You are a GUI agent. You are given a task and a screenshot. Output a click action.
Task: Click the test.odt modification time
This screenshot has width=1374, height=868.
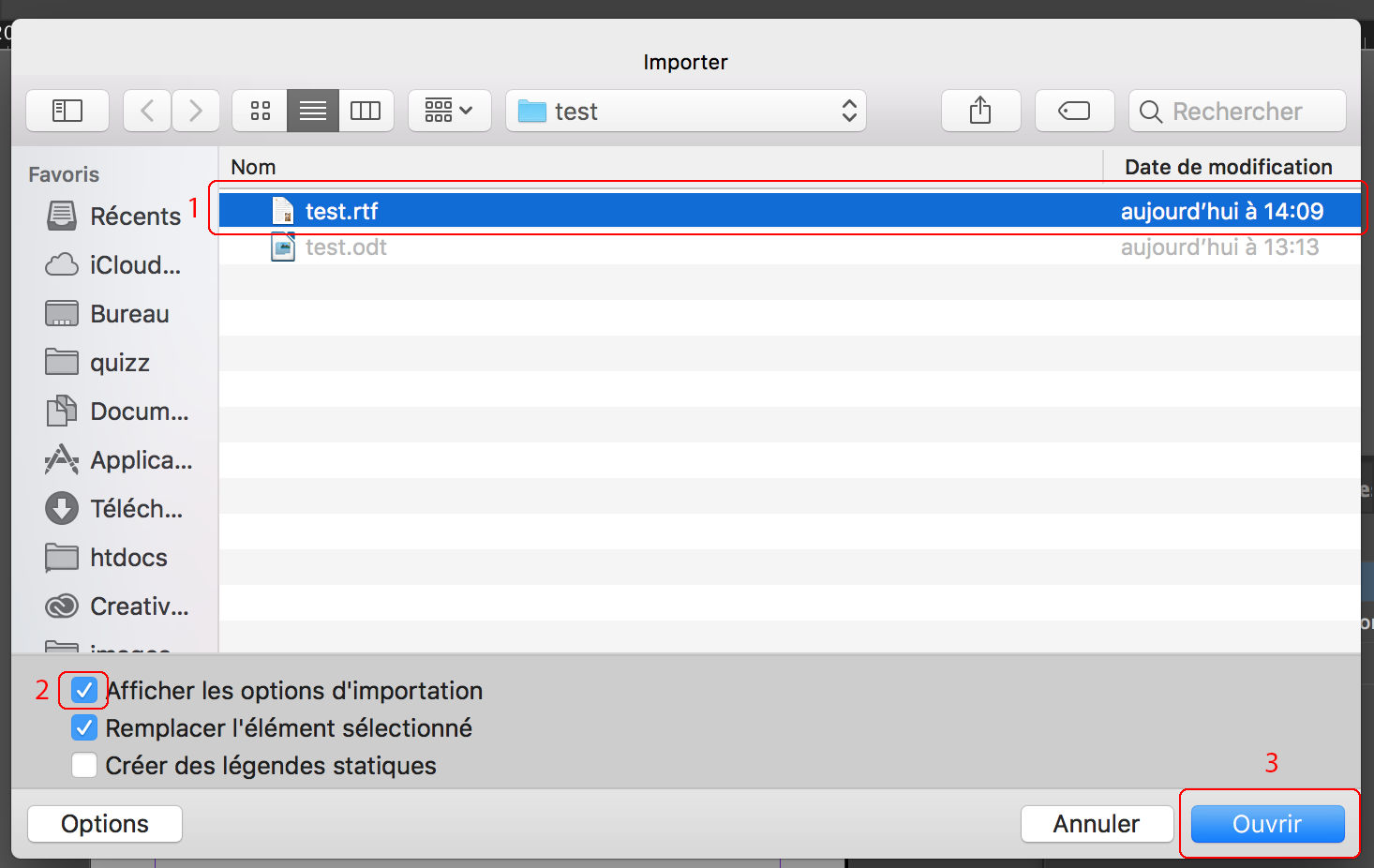point(1219,247)
